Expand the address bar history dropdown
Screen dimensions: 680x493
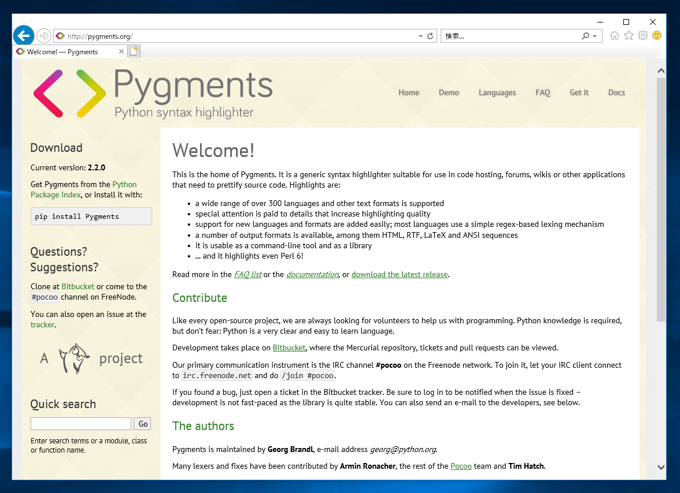(x=420, y=36)
